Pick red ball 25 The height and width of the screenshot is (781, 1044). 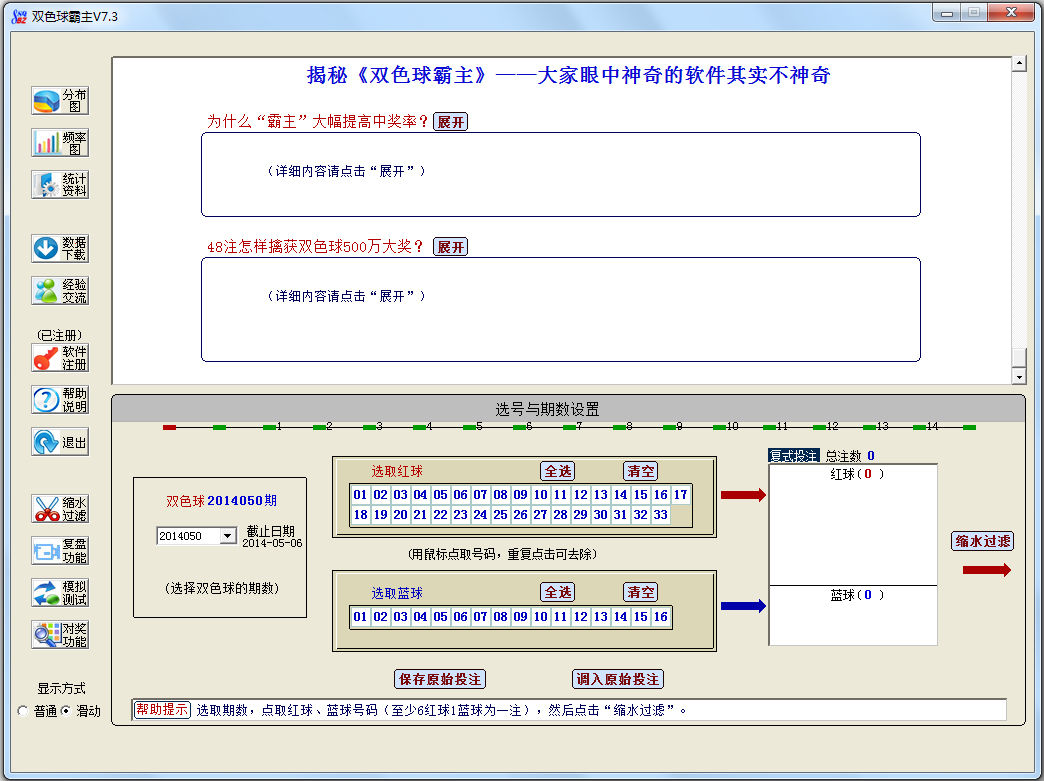[500, 515]
